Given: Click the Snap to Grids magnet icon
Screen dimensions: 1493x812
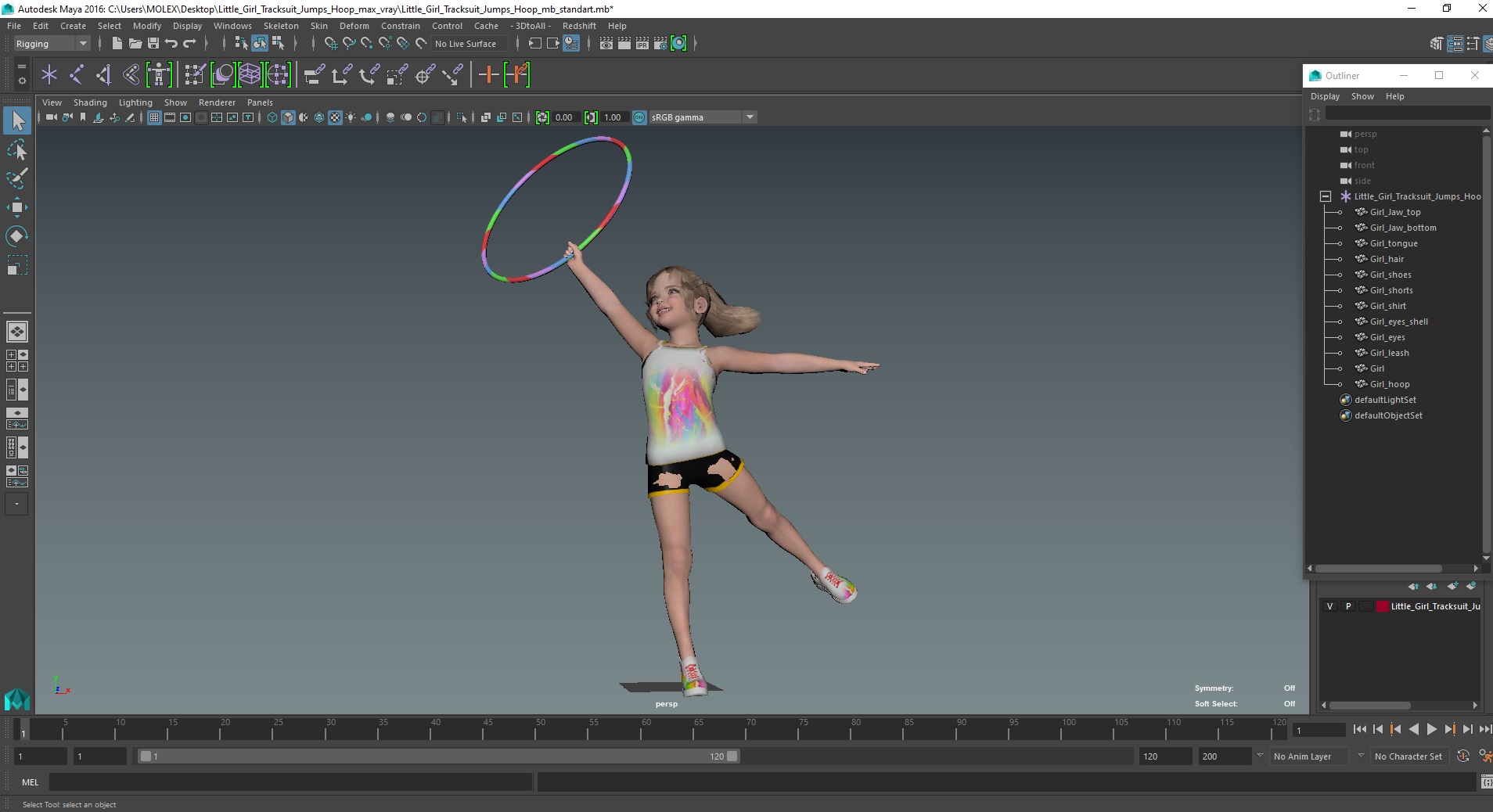Looking at the screenshot, I should 330,44.
